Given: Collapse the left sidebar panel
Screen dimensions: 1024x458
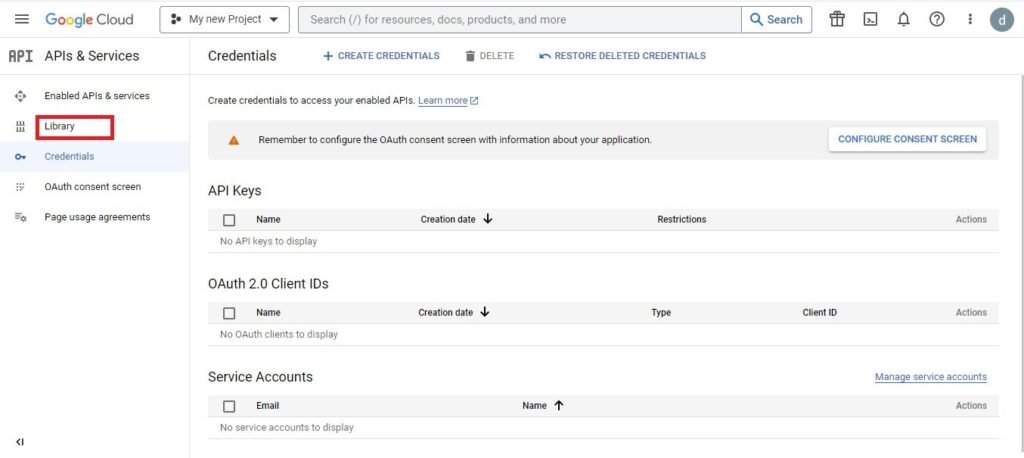Looking at the screenshot, I should click(x=20, y=441).
